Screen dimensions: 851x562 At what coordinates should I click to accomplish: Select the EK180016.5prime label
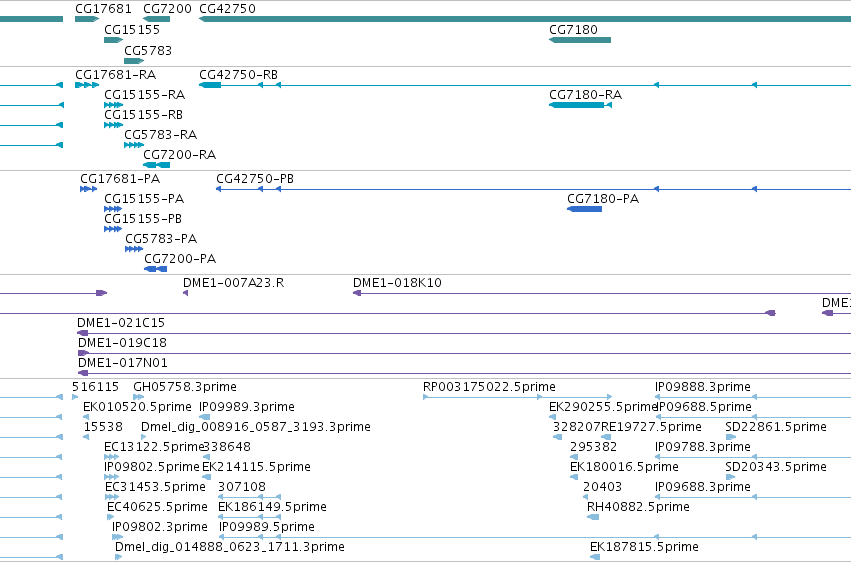[625, 467]
